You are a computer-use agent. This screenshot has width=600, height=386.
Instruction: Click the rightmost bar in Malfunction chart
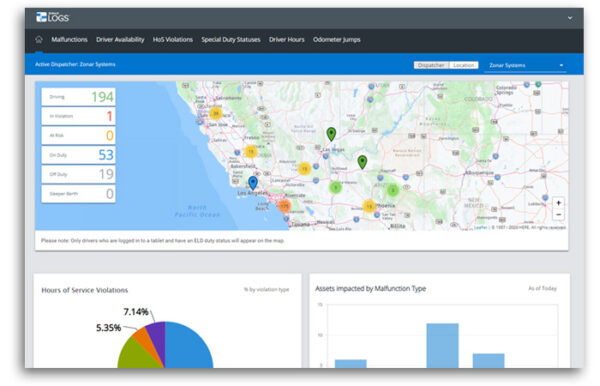[489, 361]
